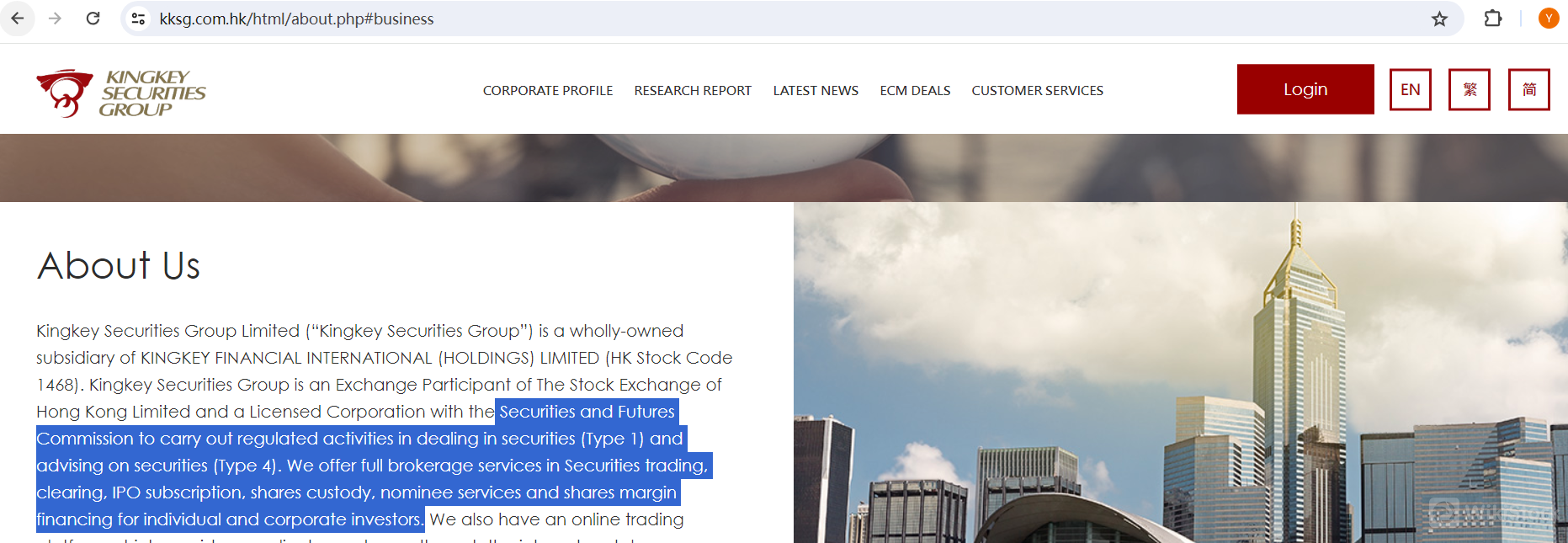Viewport: 1568px width, 543px height.
Task: Click the red Login button
Action: [1305, 89]
